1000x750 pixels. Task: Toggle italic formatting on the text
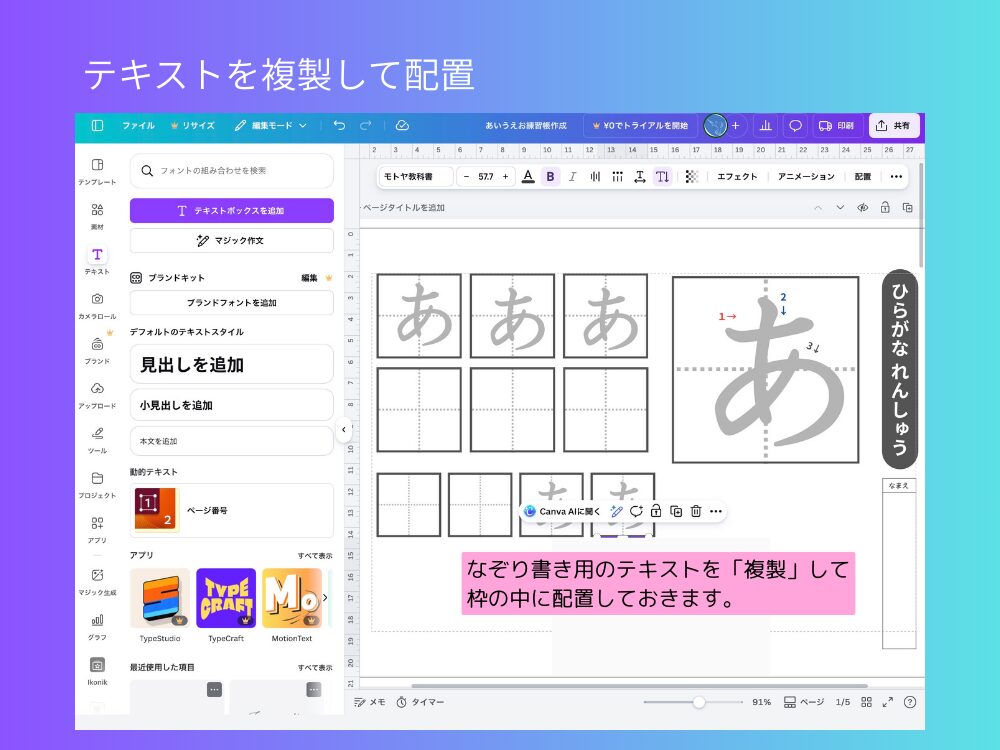coord(573,176)
